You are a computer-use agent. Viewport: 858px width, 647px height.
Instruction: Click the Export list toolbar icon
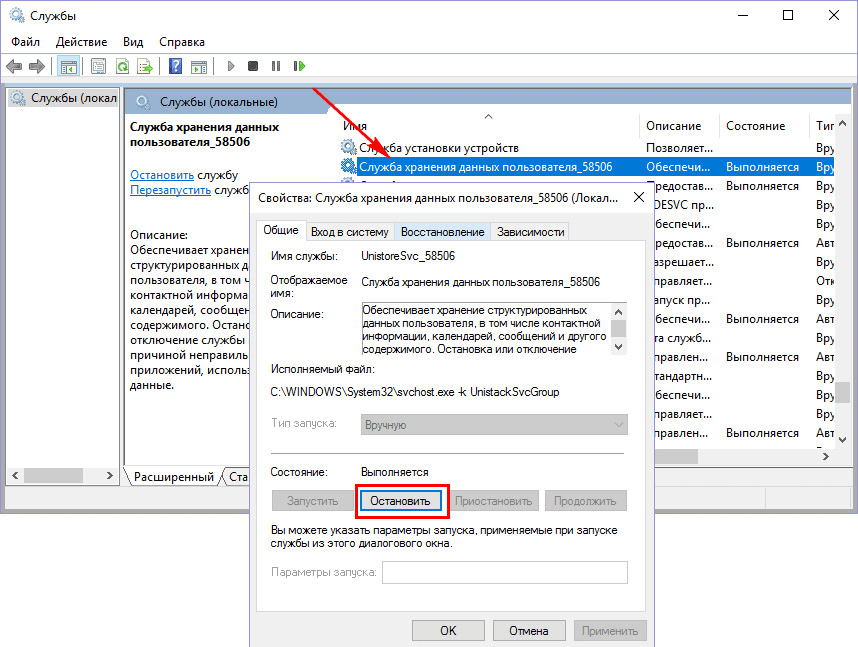pos(144,66)
